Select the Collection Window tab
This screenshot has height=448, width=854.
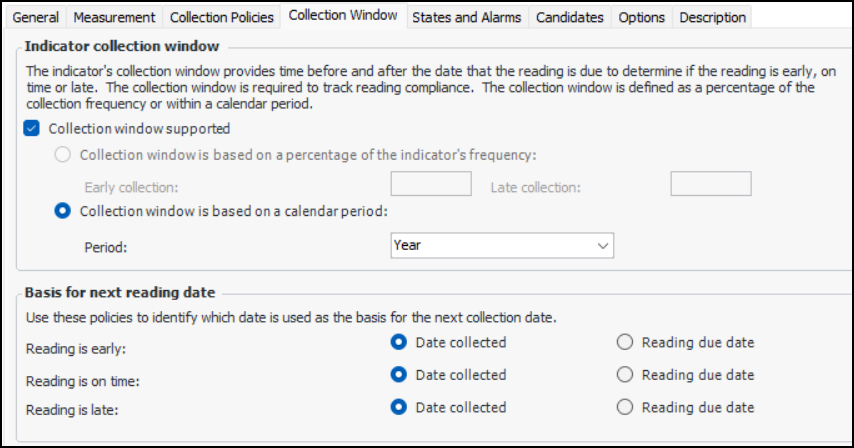pos(343,16)
